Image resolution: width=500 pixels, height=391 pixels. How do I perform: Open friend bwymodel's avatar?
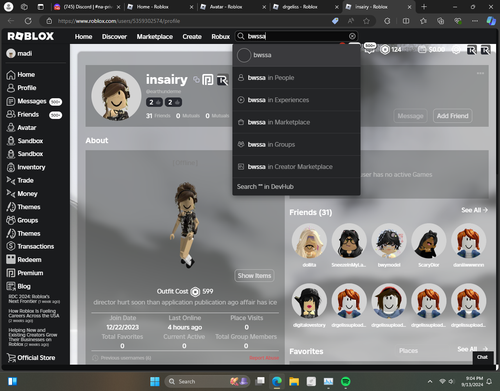389,241
